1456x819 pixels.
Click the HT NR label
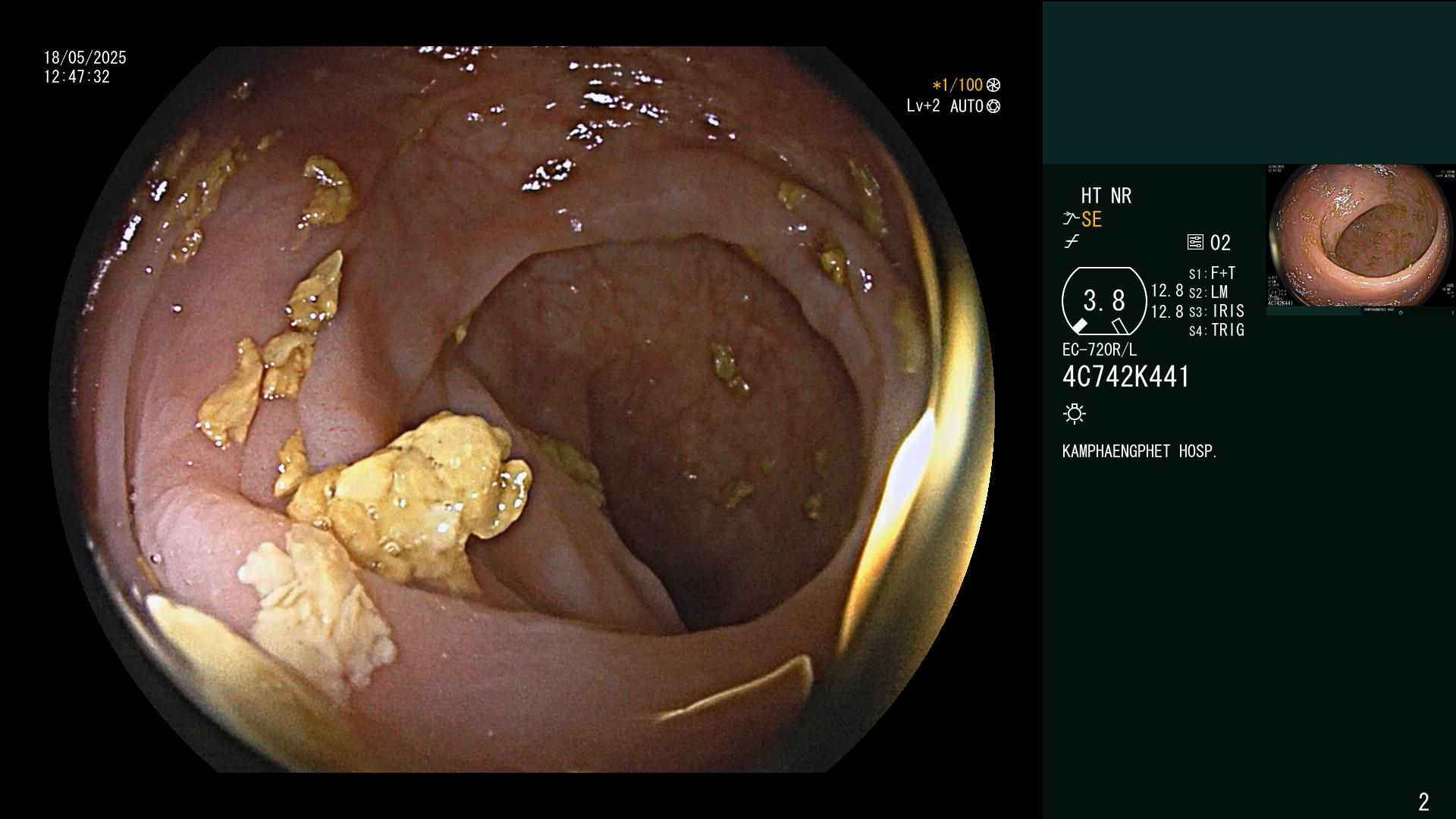point(1106,196)
